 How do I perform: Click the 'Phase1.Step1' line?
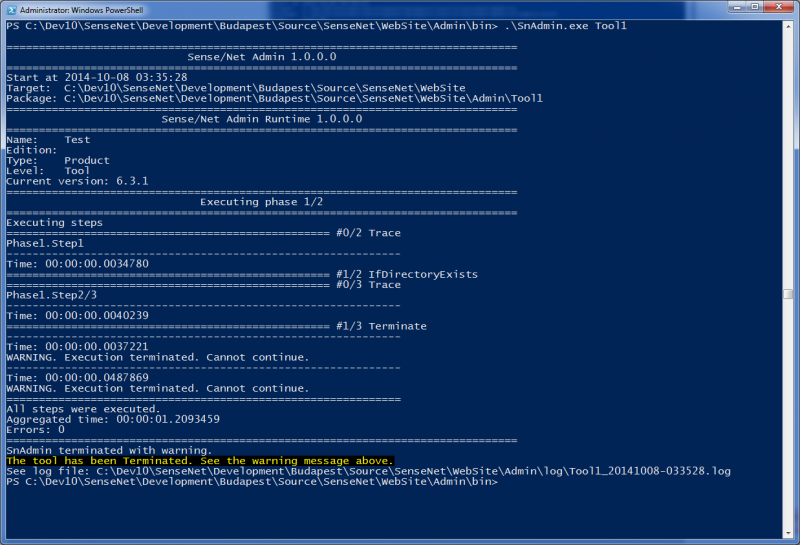45,243
